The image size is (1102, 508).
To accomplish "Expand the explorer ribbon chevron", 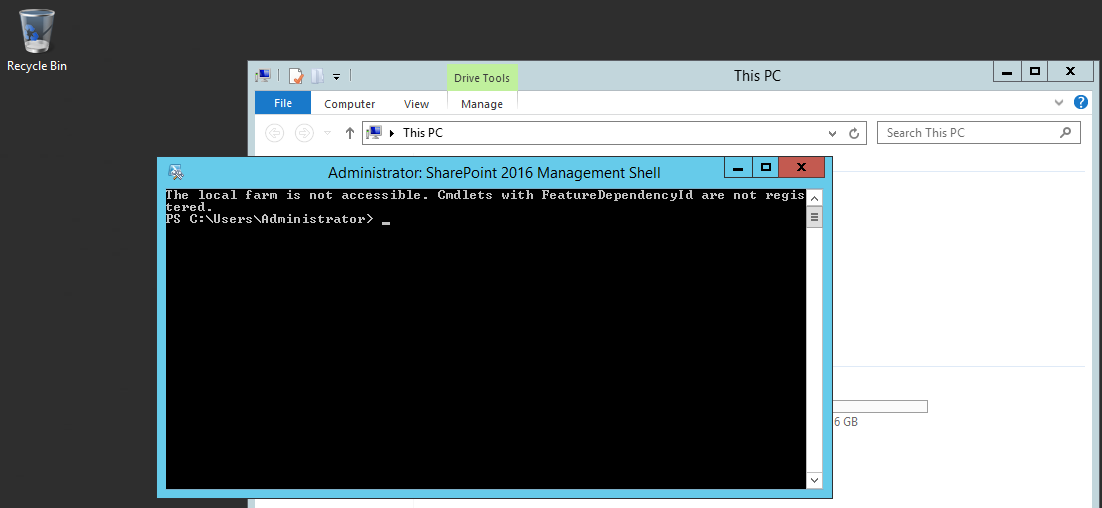I will (1059, 103).
